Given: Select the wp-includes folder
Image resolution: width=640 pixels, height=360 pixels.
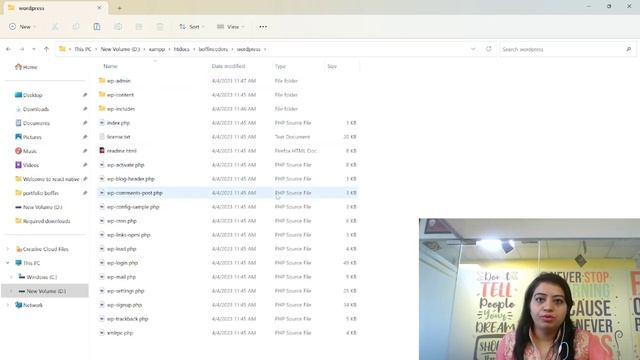Looking at the screenshot, I should 121,109.
